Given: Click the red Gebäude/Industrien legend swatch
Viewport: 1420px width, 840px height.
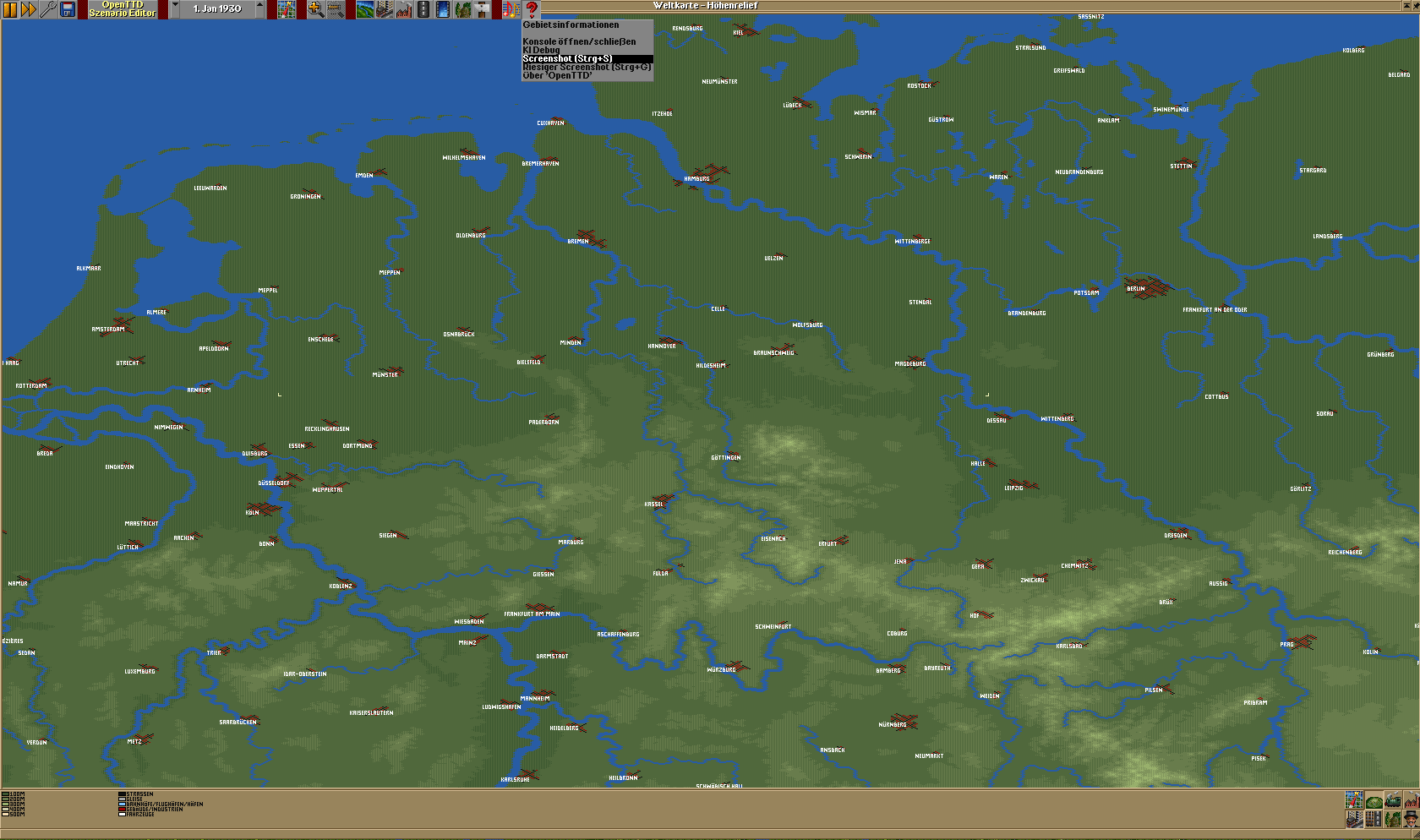Looking at the screenshot, I should click(x=122, y=809).
